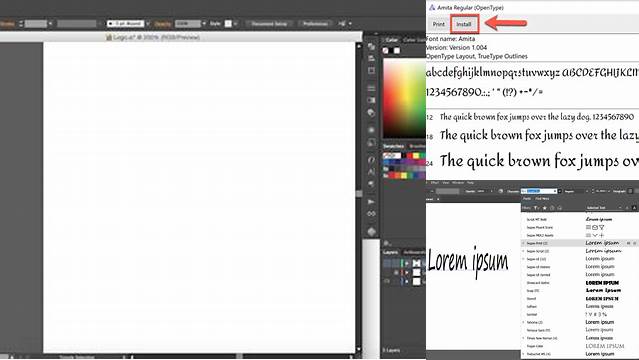639x360 pixels.
Task: Open Preferences from the control bar
Action: point(315,24)
